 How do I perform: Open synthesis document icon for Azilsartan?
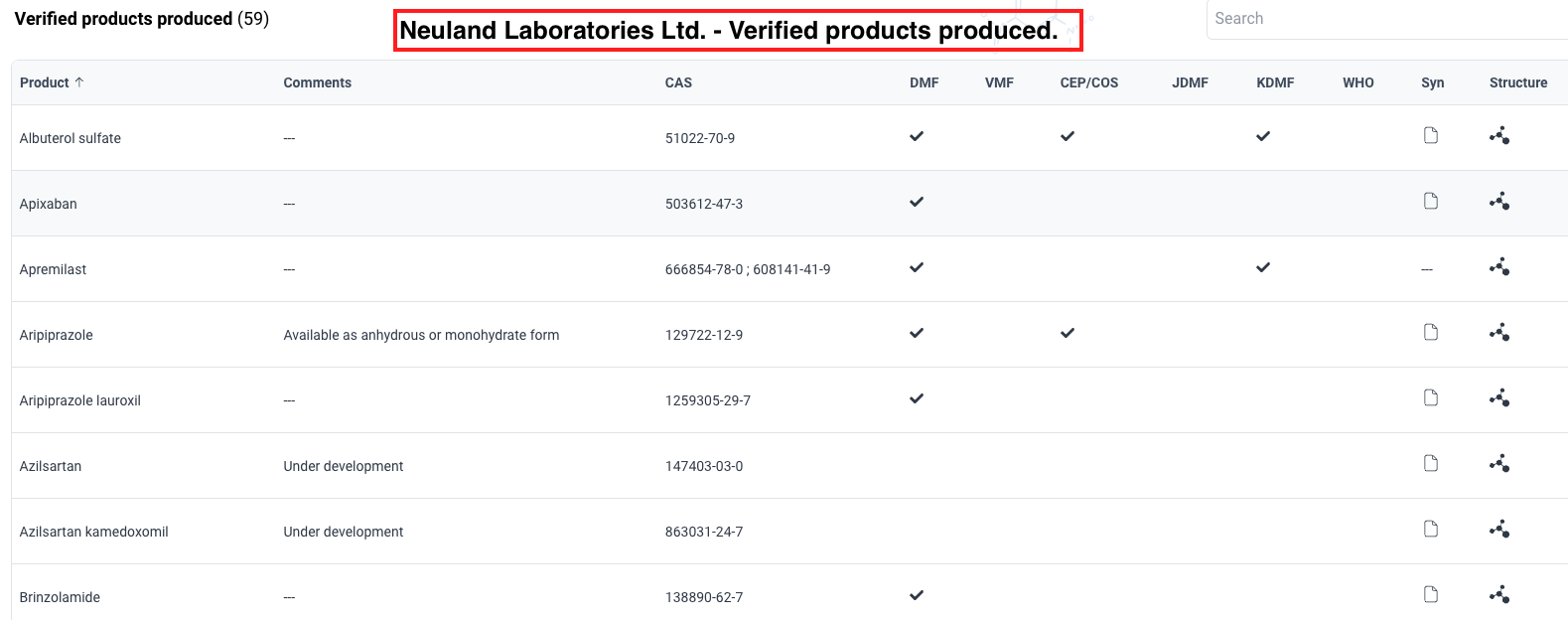[1431, 463]
